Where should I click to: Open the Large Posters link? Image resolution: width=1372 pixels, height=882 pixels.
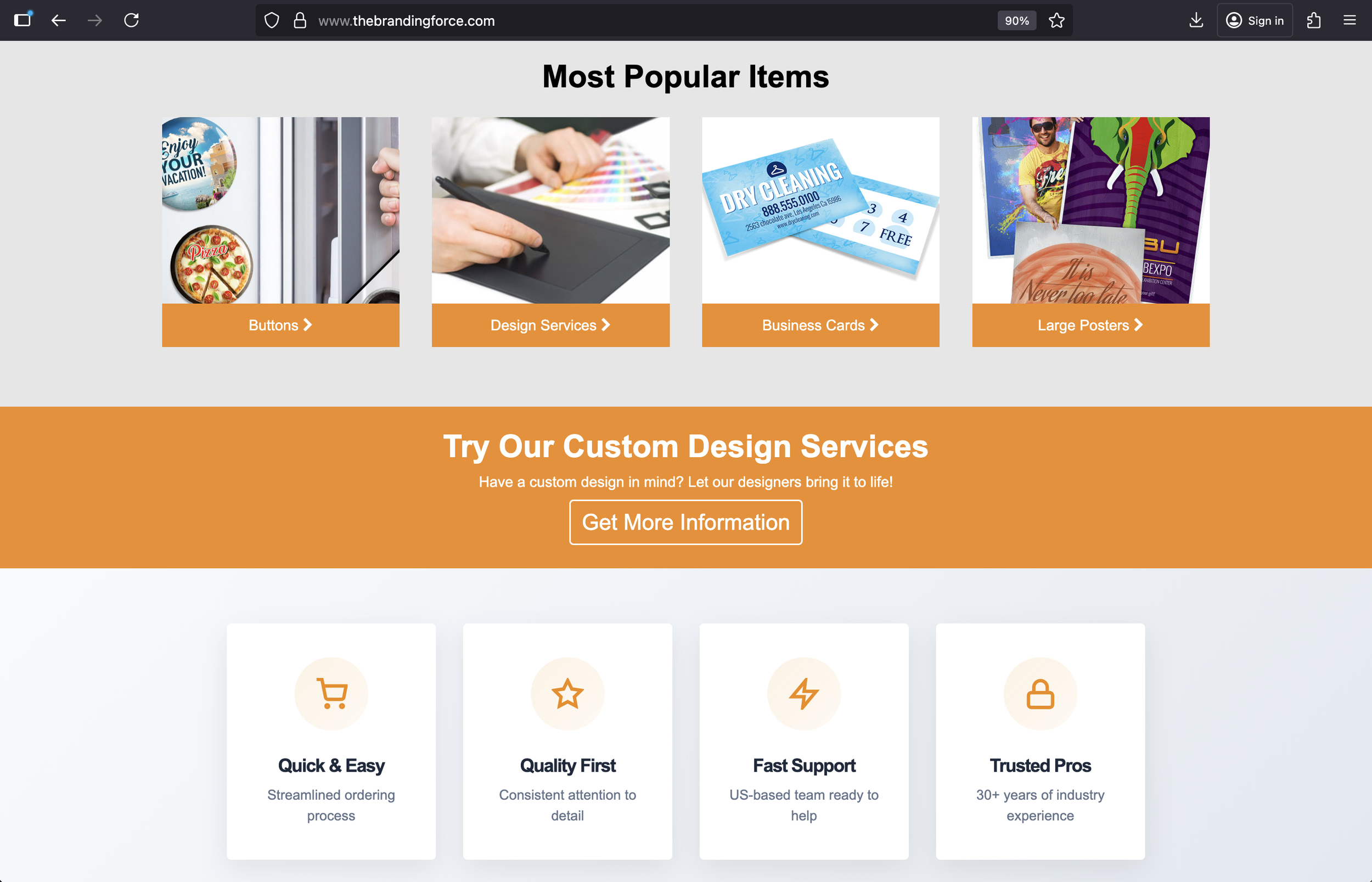coord(1091,325)
